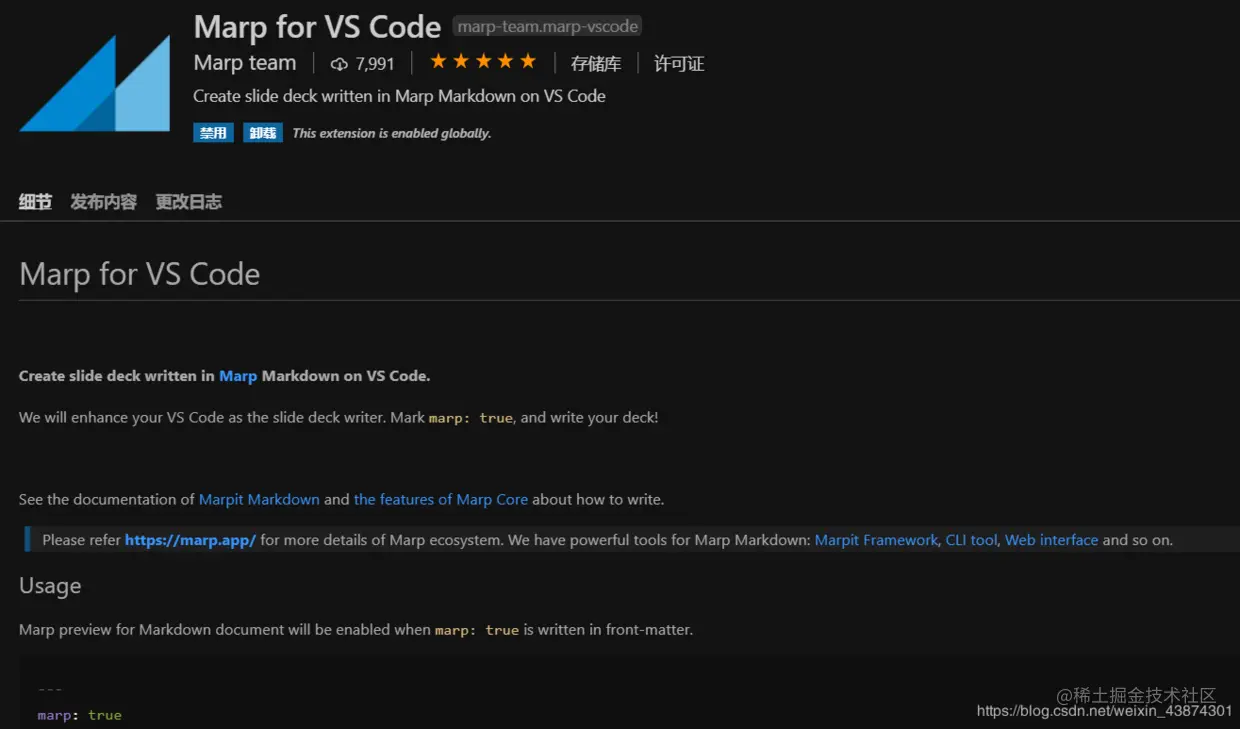
Task: Click the 卸载 (Uninstall) button
Action: (x=263, y=133)
